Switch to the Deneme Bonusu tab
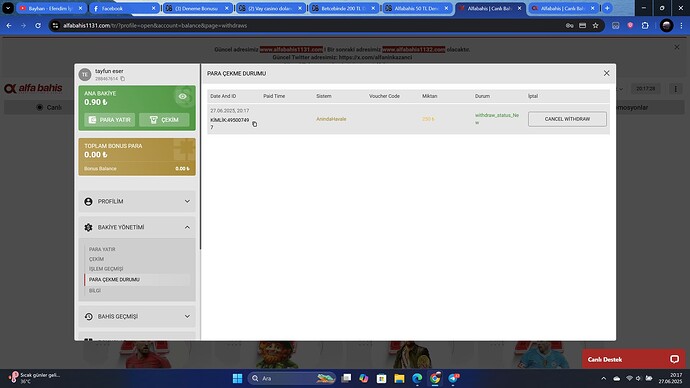 (x=197, y=8)
